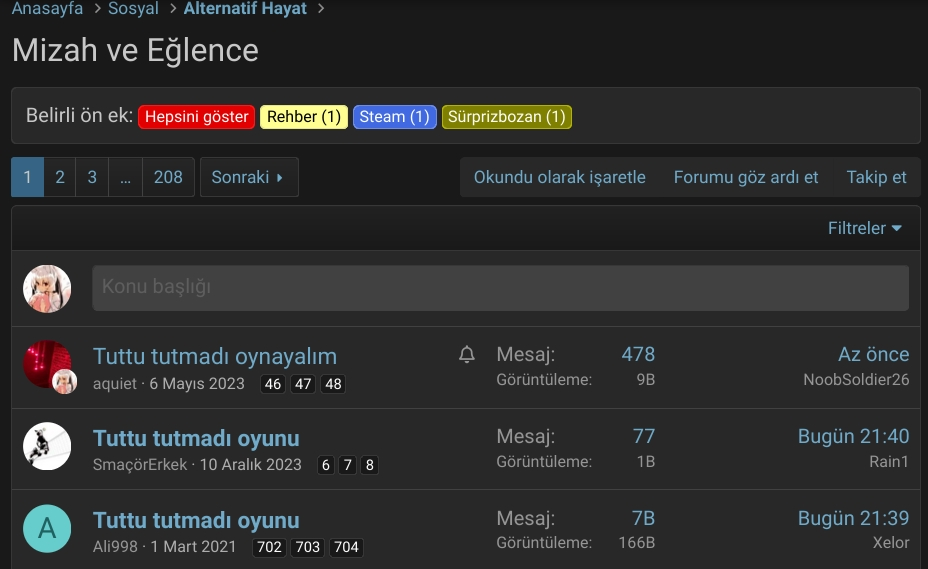Open Alternatif Hayat breadcrumb link
The width and height of the screenshot is (928, 569).
pyautogui.click(x=245, y=8)
